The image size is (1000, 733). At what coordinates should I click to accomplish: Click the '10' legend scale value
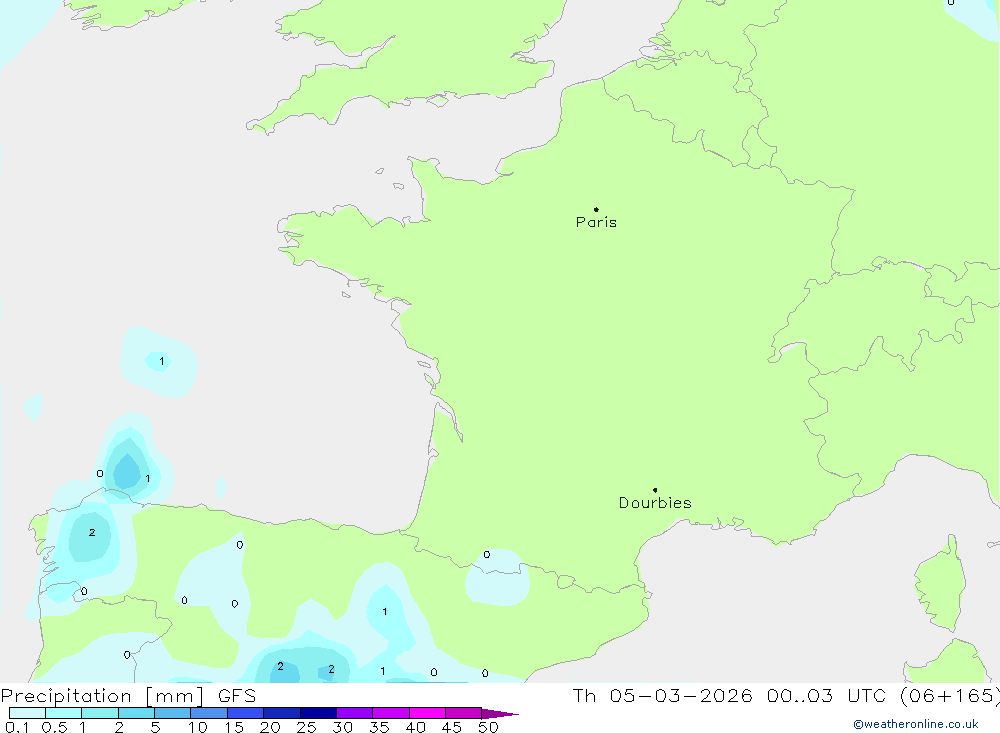coord(198,727)
